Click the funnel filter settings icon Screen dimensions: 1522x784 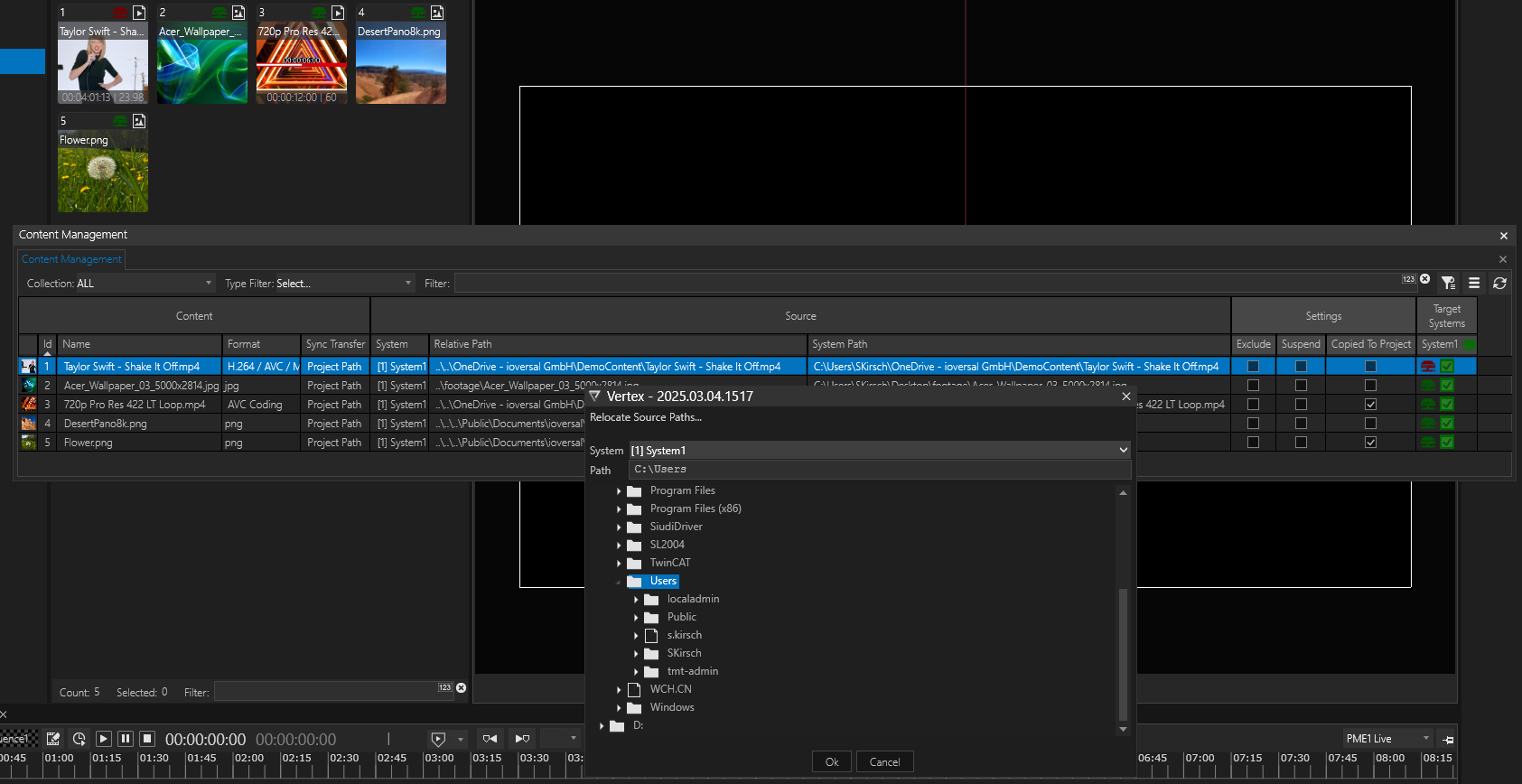[1448, 284]
